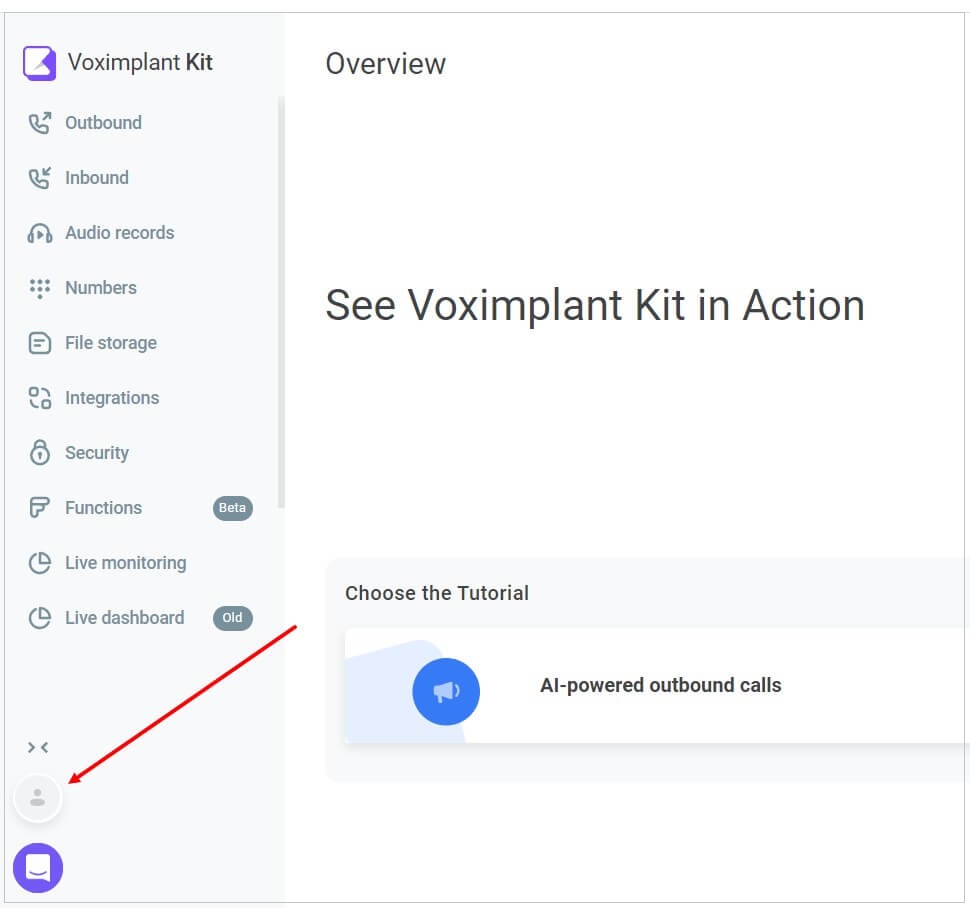Open the user profile avatar

tap(38, 798)
